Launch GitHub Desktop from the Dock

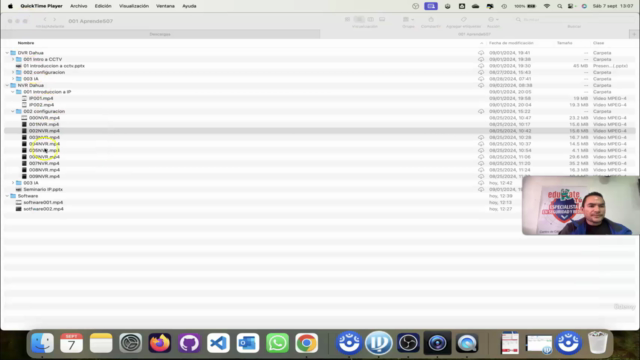189,343
